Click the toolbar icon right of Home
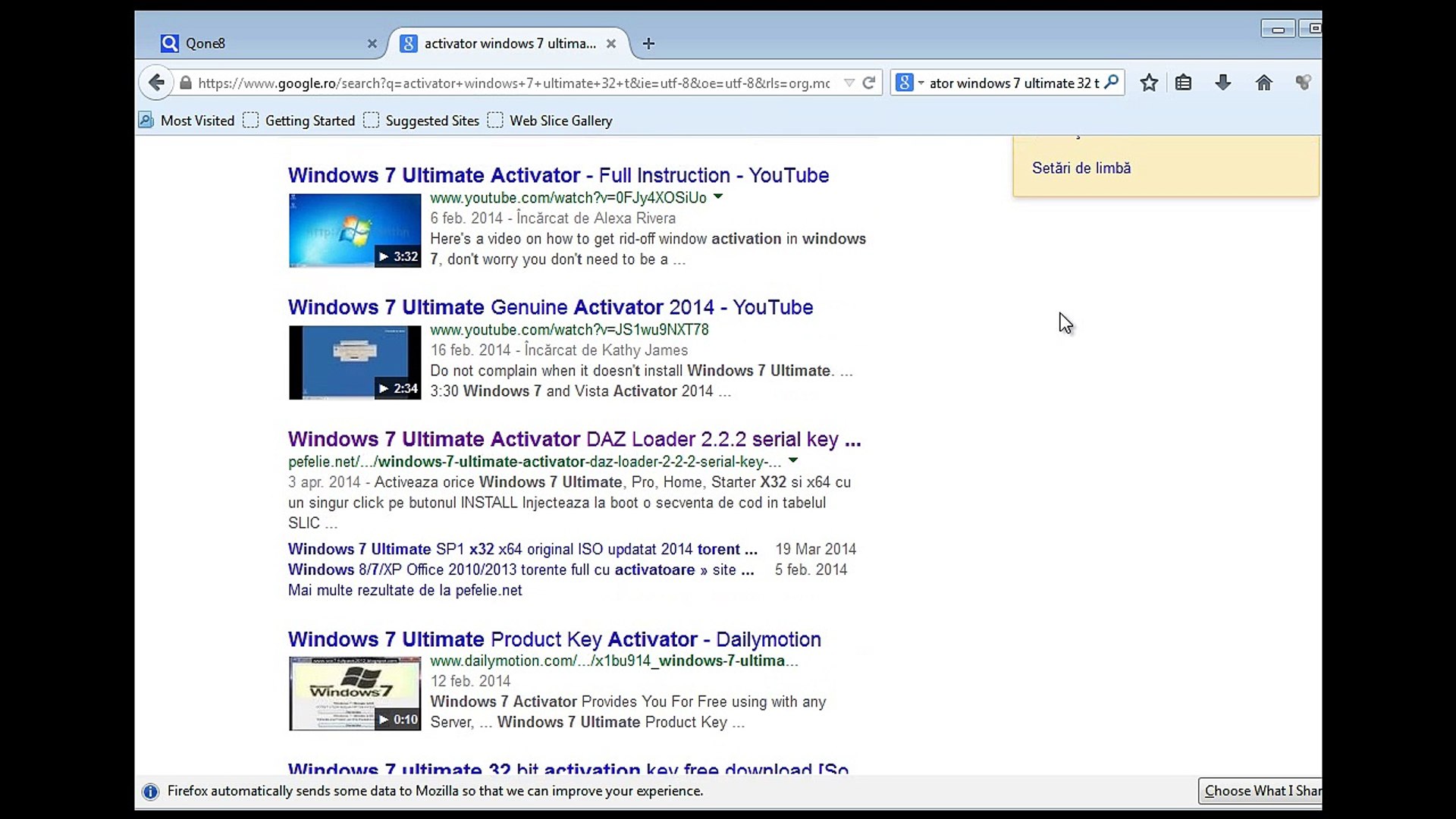This screenshot has width=1456, height=819. click(1304, 83)
